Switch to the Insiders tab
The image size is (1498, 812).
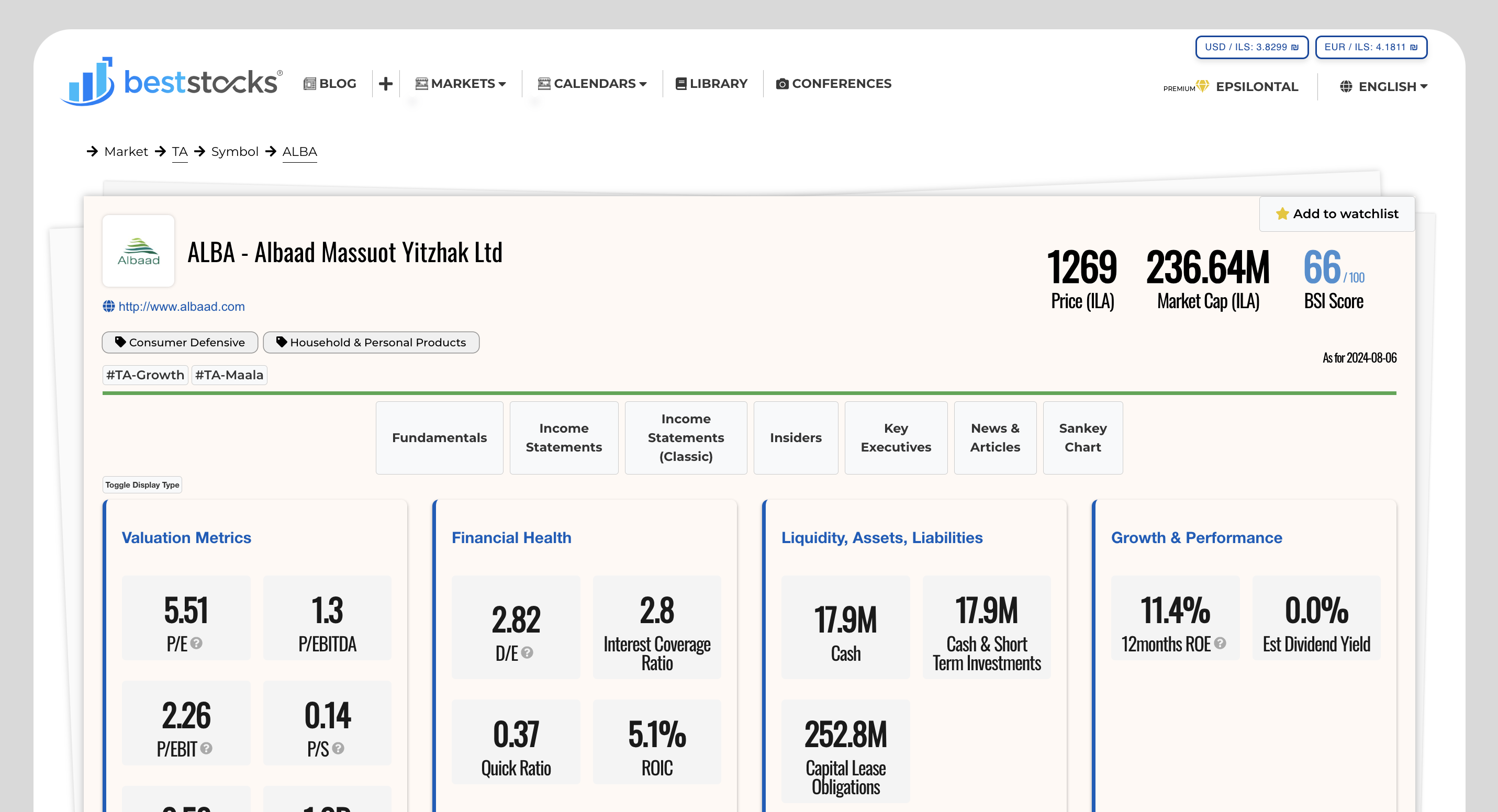(x=796, y=438)
